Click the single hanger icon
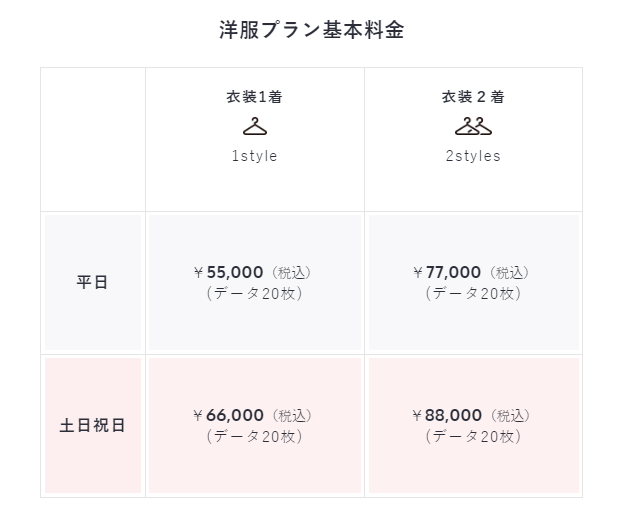Screen dimensions: 630x519 coord(255,126)
